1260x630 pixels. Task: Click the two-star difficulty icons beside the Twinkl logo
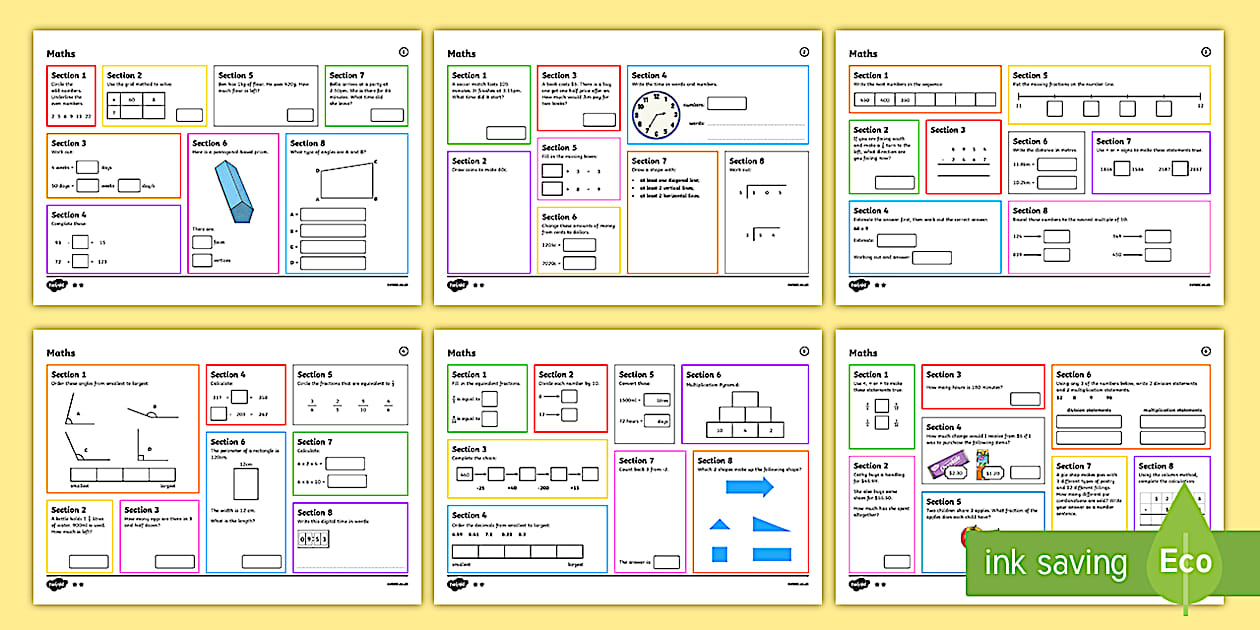(x=77, y=284)
